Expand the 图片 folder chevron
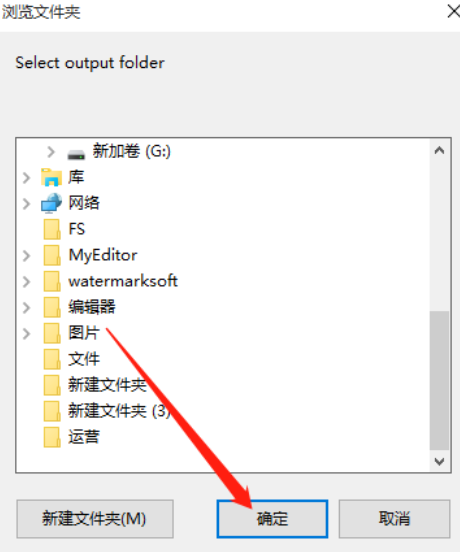 [26, 333]
